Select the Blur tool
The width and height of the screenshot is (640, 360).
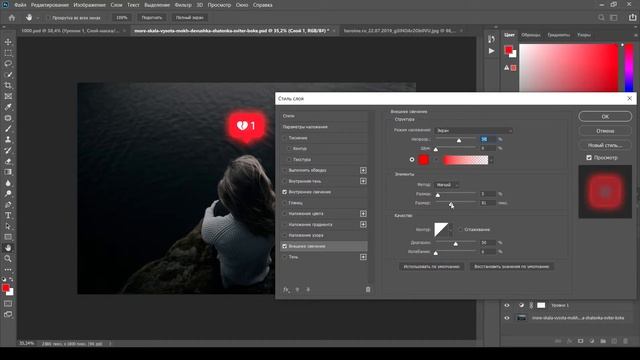pos(8,183)
